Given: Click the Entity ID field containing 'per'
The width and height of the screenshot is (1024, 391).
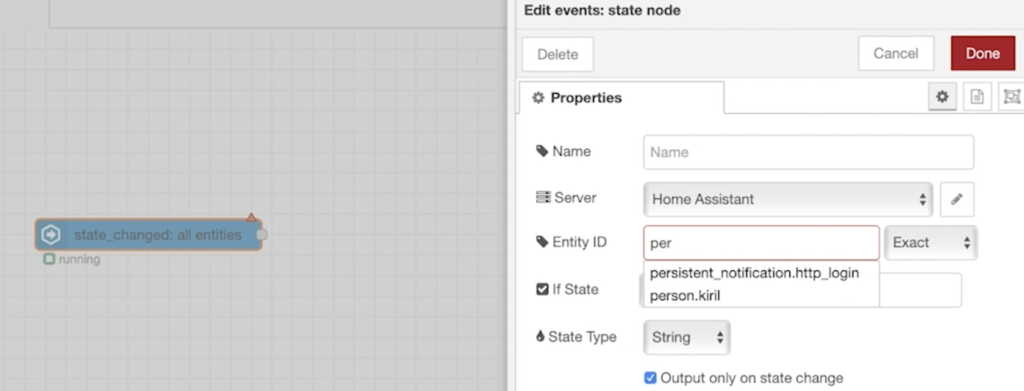Looking at the screenshot, I should (x=761, y=243).
